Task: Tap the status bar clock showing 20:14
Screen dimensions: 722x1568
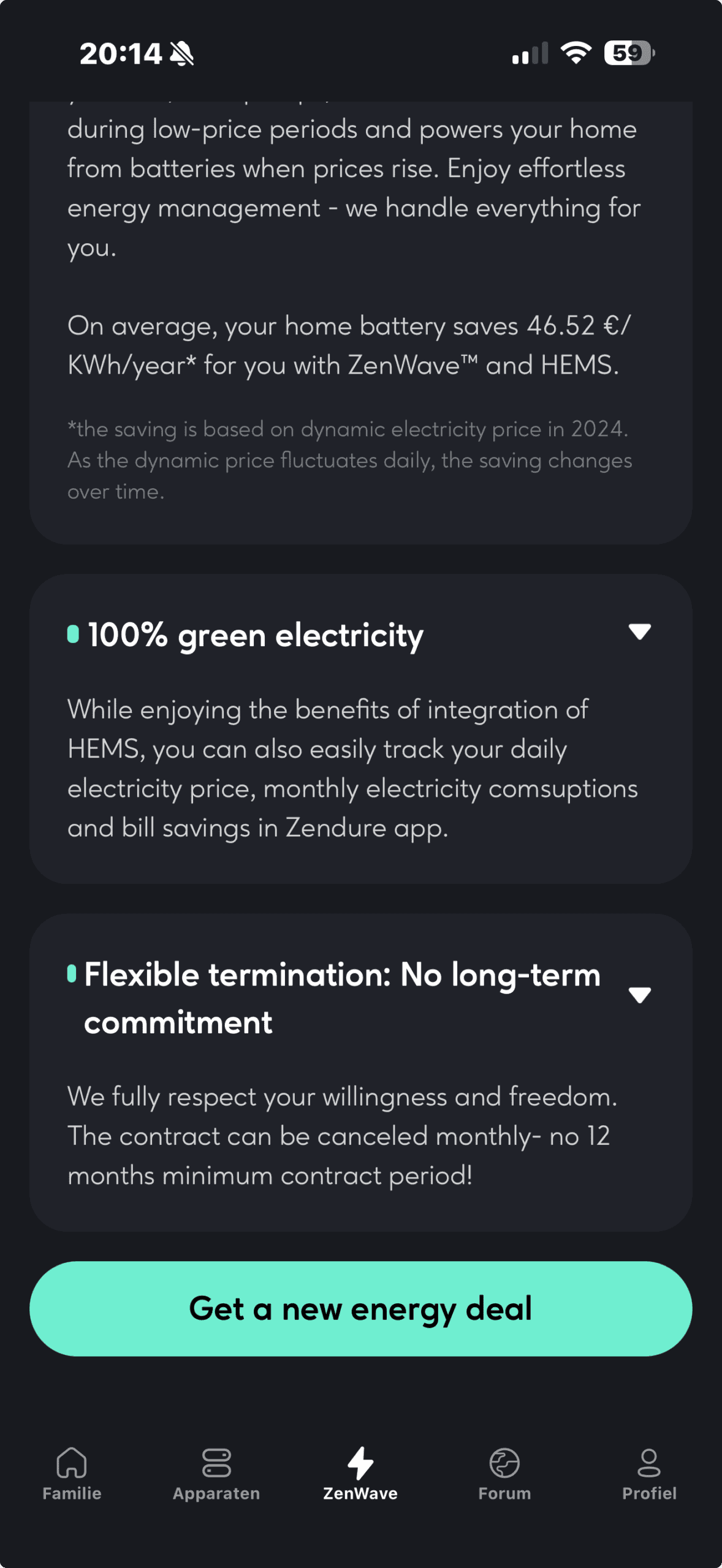Action: click(x=121, y=54)
